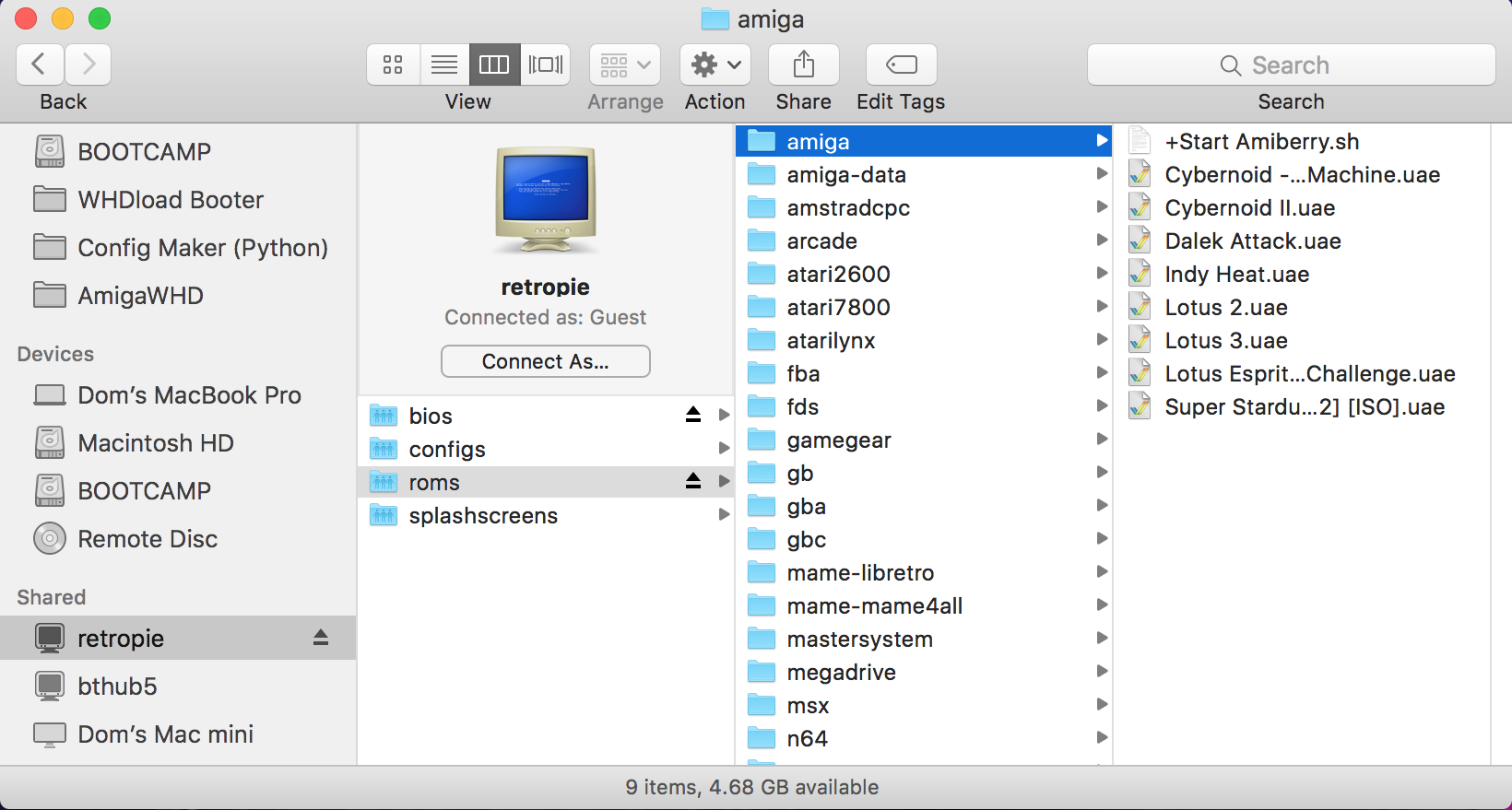Select Lotus Esprit...Challenge.uae file

(1302, 373)
